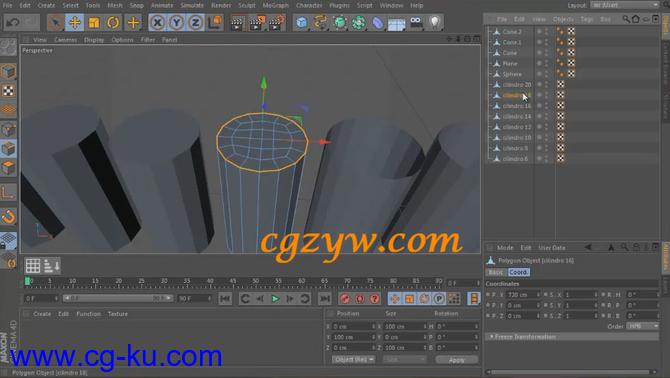Click Render Active View clapperboard
670x378 pixels.
coord(237,23)
